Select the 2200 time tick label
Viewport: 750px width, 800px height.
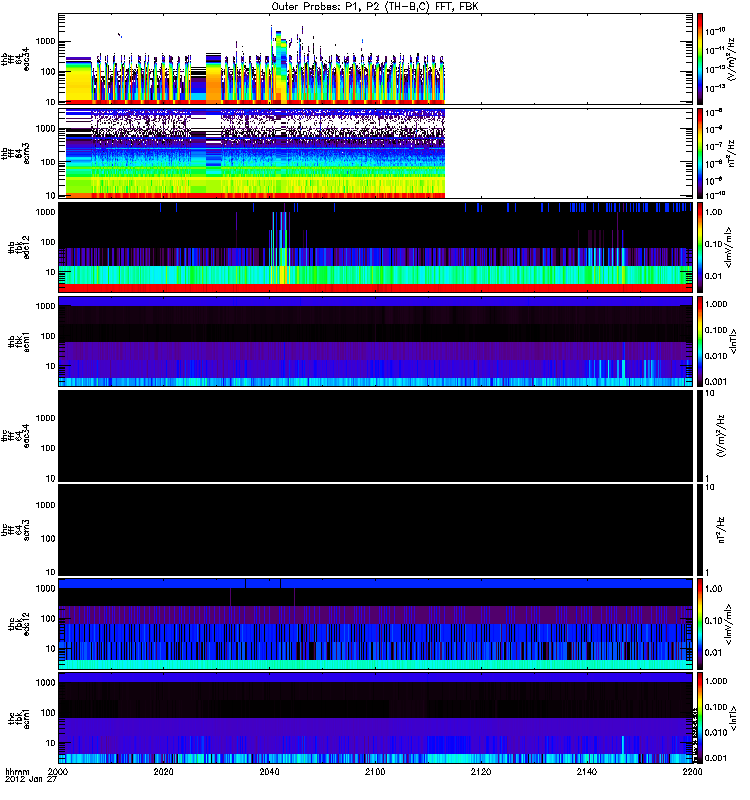689,773
